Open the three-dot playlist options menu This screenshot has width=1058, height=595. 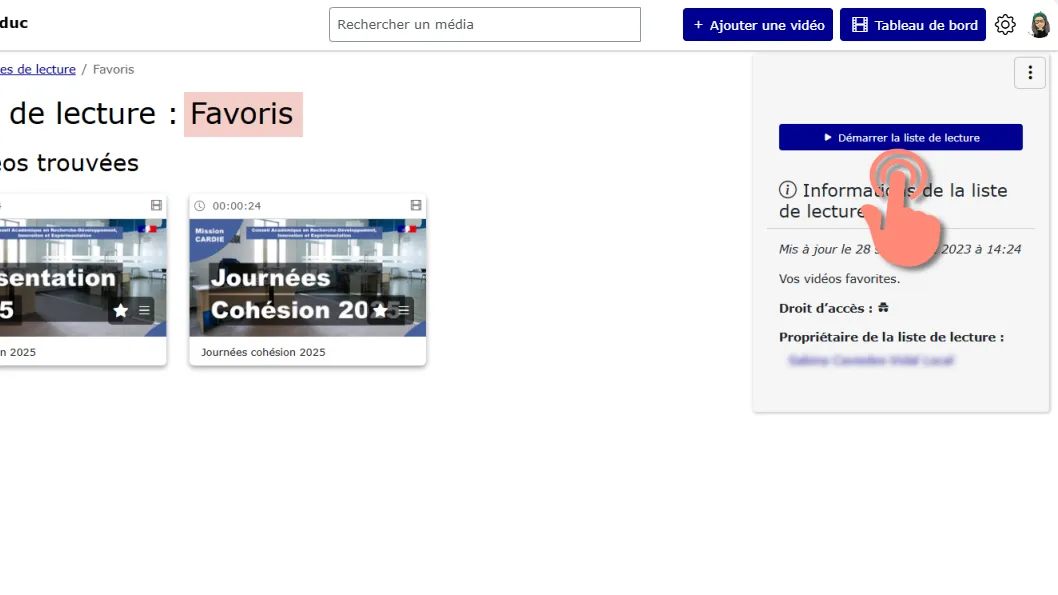coord(1030,73)
